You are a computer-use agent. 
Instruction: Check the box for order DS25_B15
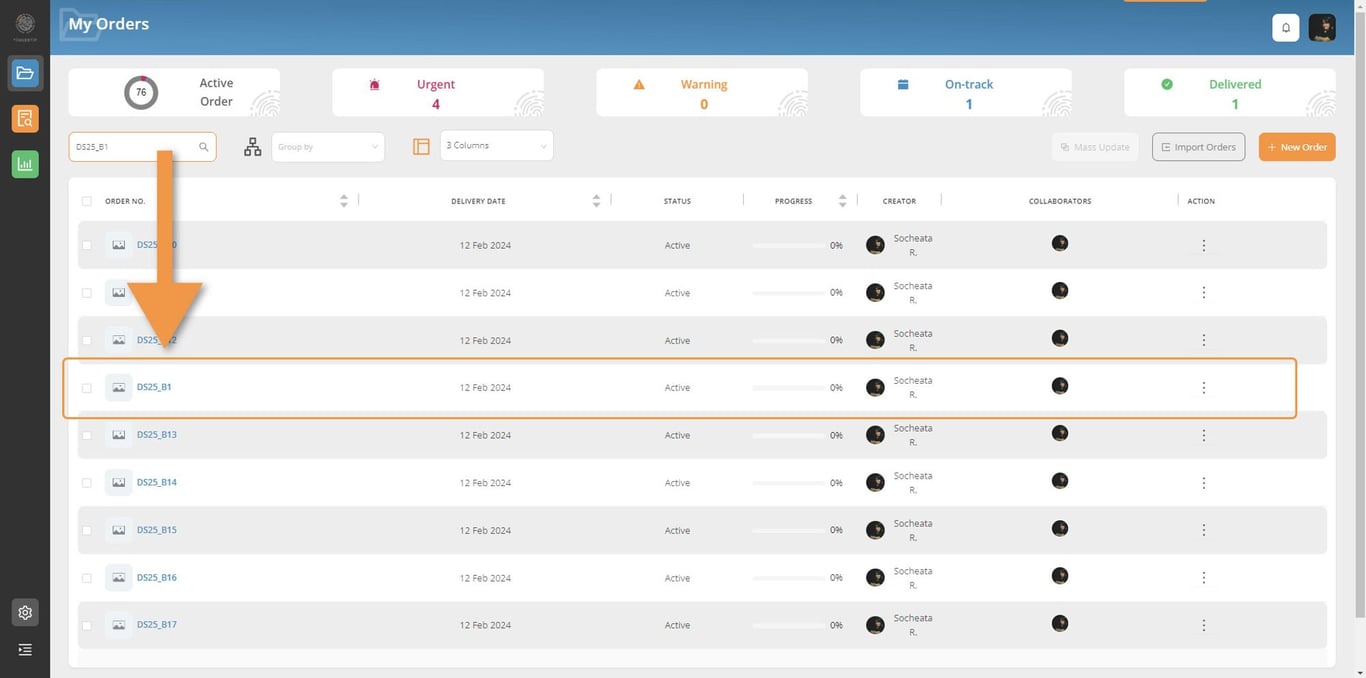pyautogui.click(x=87, y=530)
